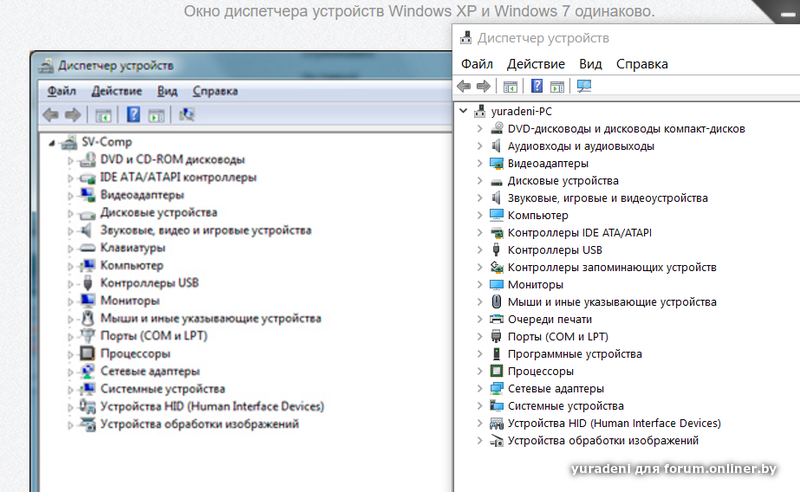Click left window Сетевые адаптеры icon
The height and width of the screenshot is (492, 800).
(88, 371)
